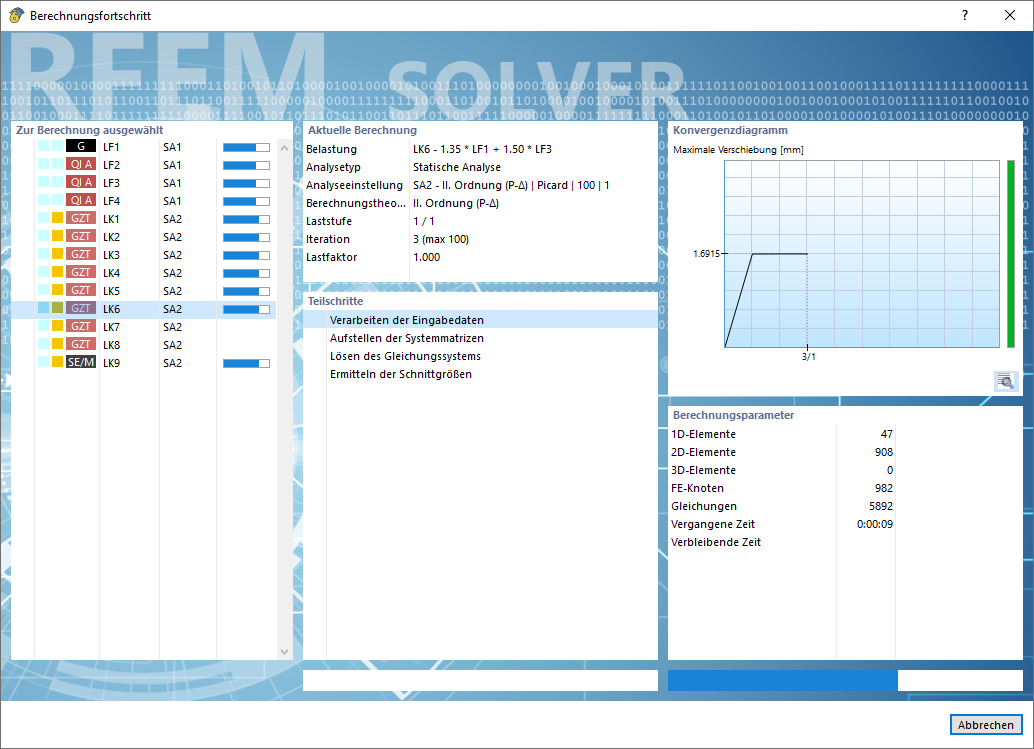Click the yellow color swatch of LK1
The height and width of the screenshot is (749, 1034).
pos(57,218)
